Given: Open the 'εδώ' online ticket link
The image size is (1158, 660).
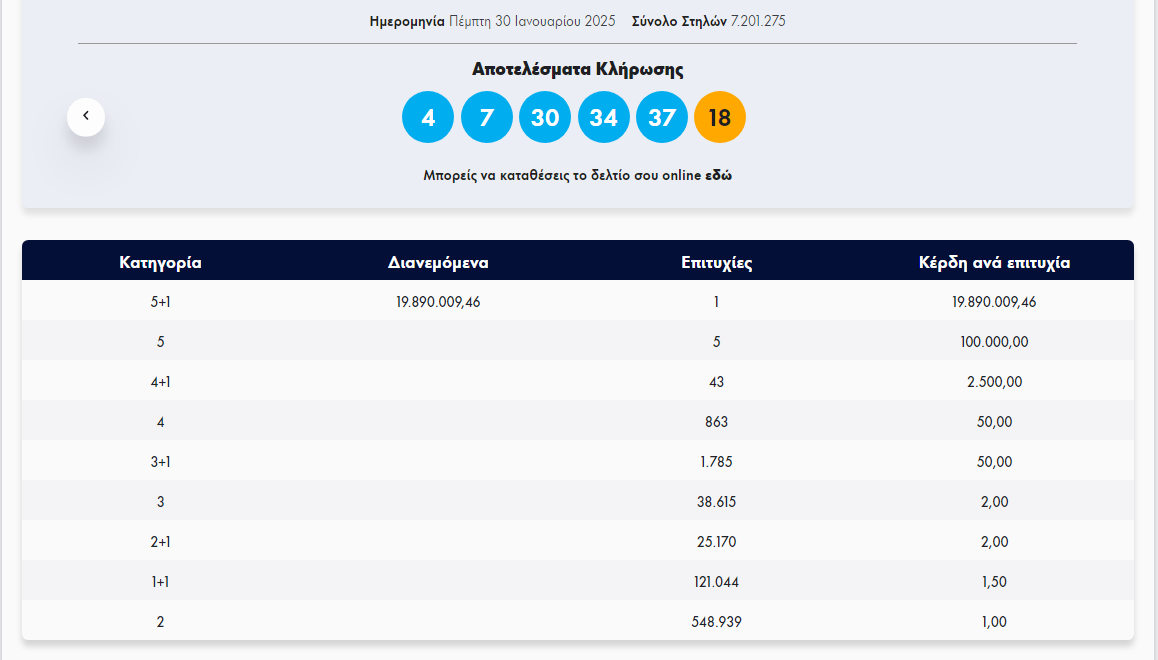Looking at the screenshot, I should click(719, 175).
